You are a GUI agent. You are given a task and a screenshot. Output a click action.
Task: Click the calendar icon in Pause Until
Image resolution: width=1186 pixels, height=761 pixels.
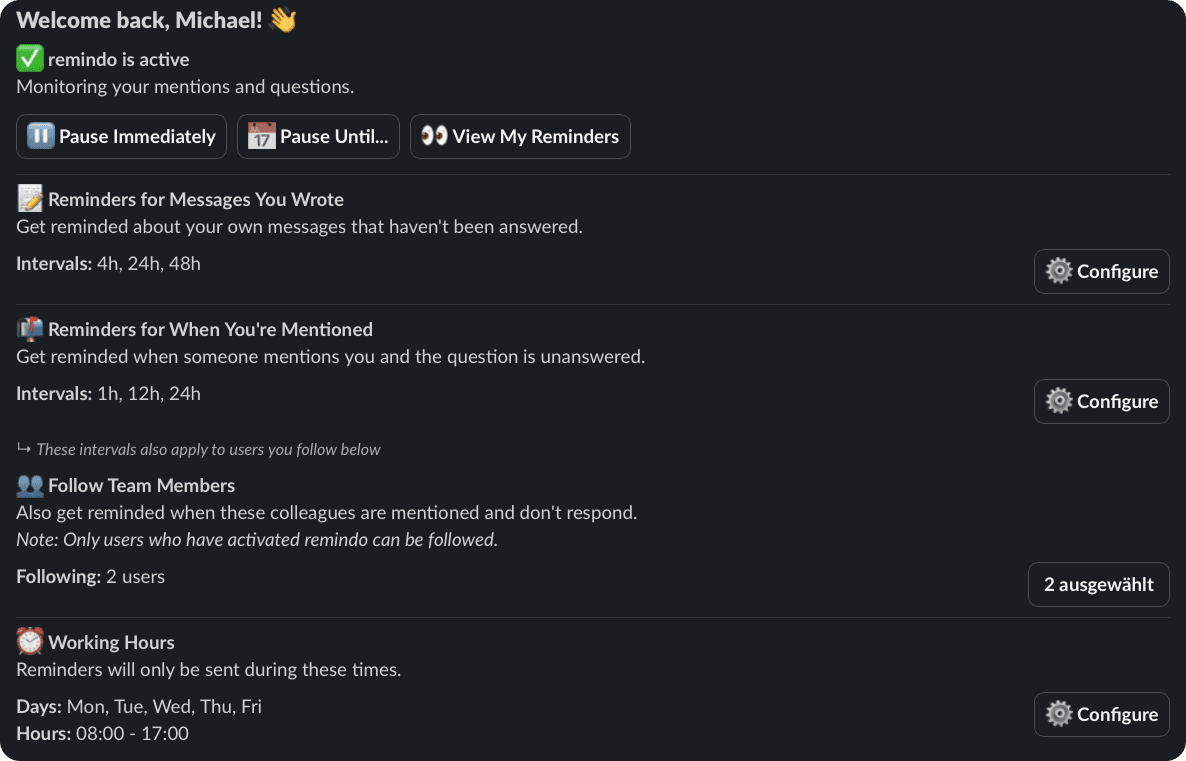click(x=261, y=137)
